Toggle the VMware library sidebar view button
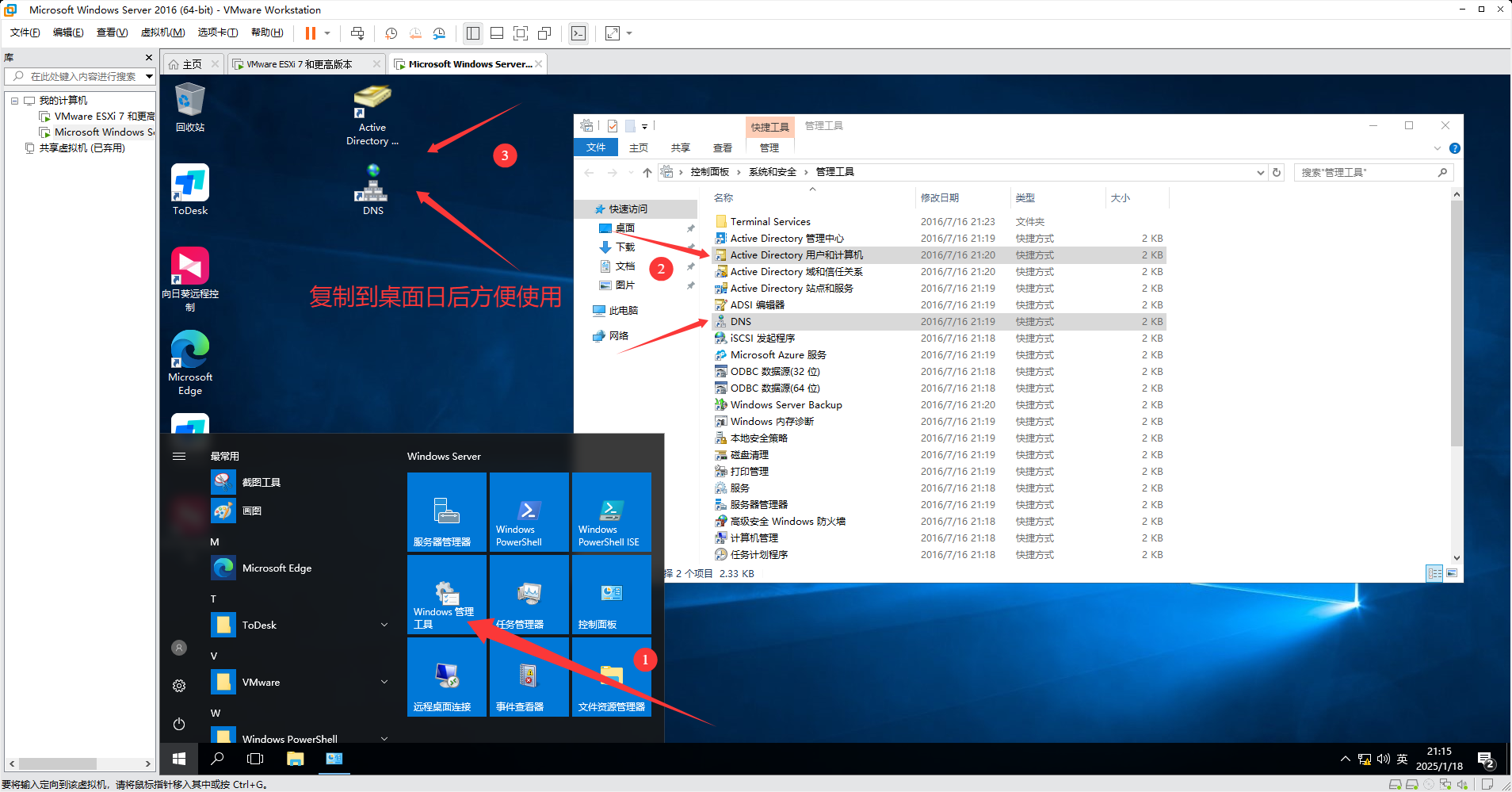 tap(473, 33)
